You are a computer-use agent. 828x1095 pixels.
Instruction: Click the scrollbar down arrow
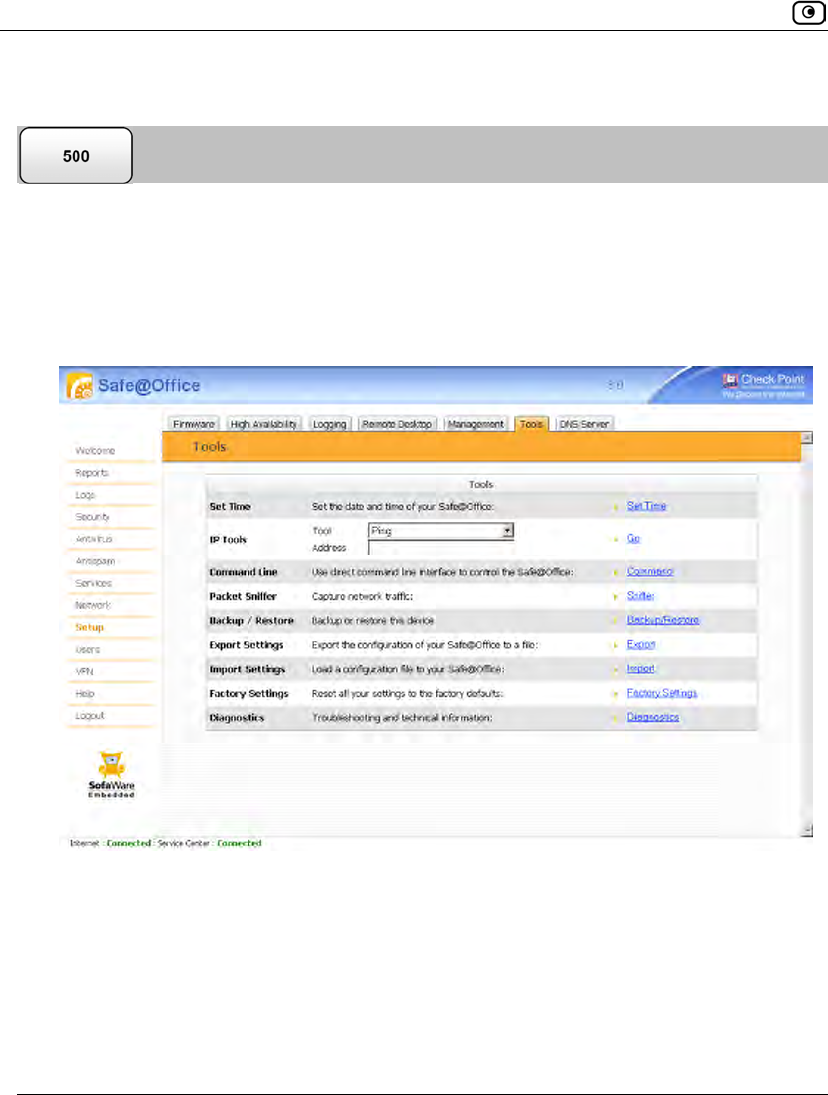pyautogui.click(x=807, y=830)
